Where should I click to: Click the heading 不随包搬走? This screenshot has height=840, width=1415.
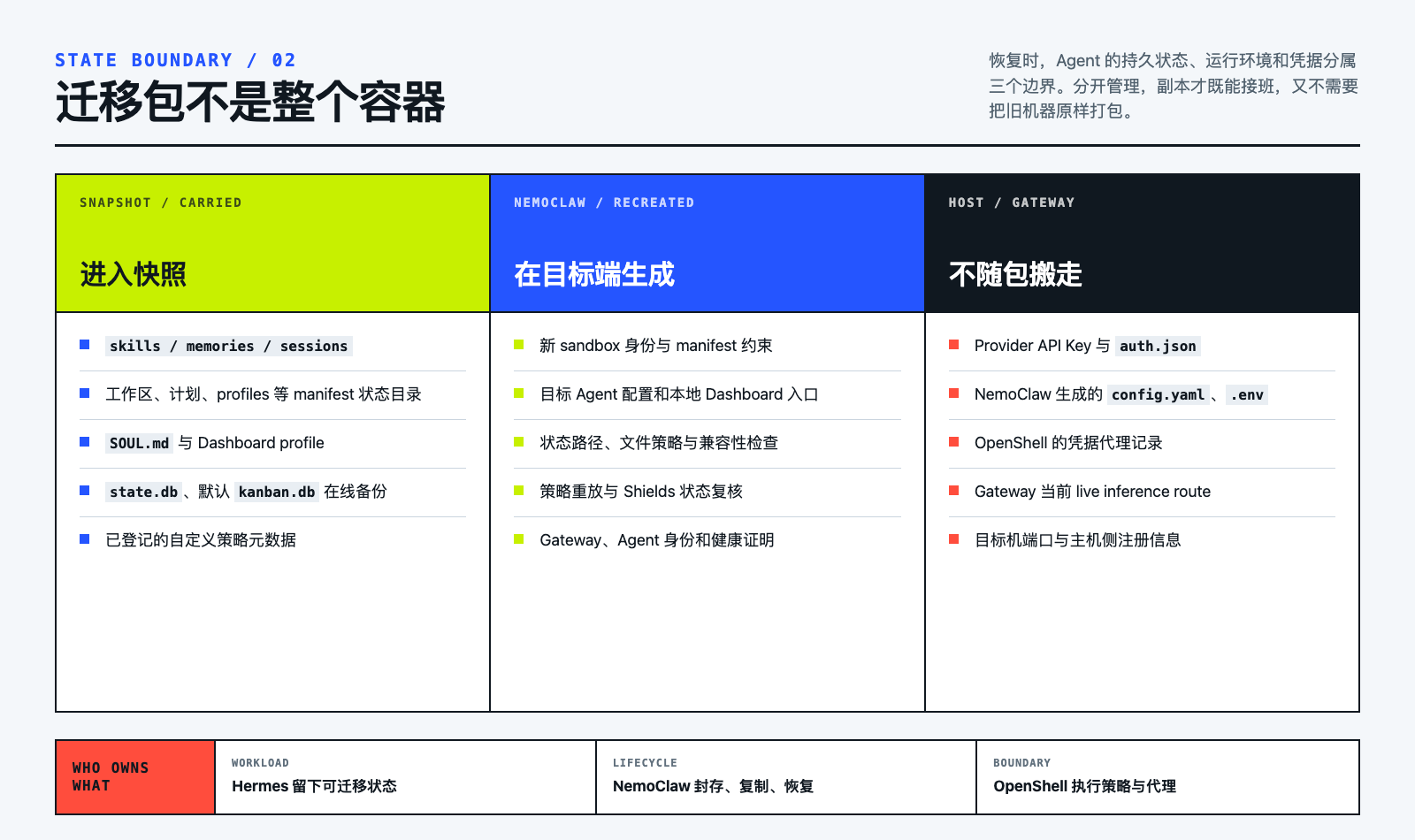click(x=1015, y=274)
